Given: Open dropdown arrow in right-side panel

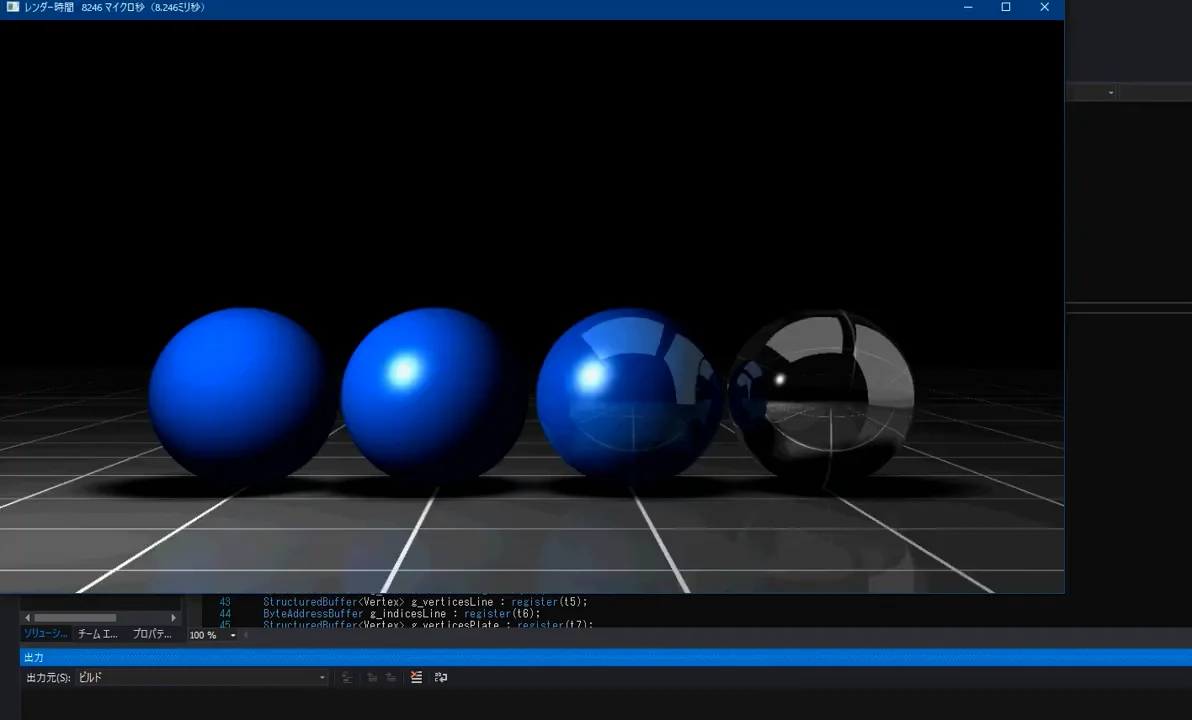Looking at the screenshot, I should 1111,93.
